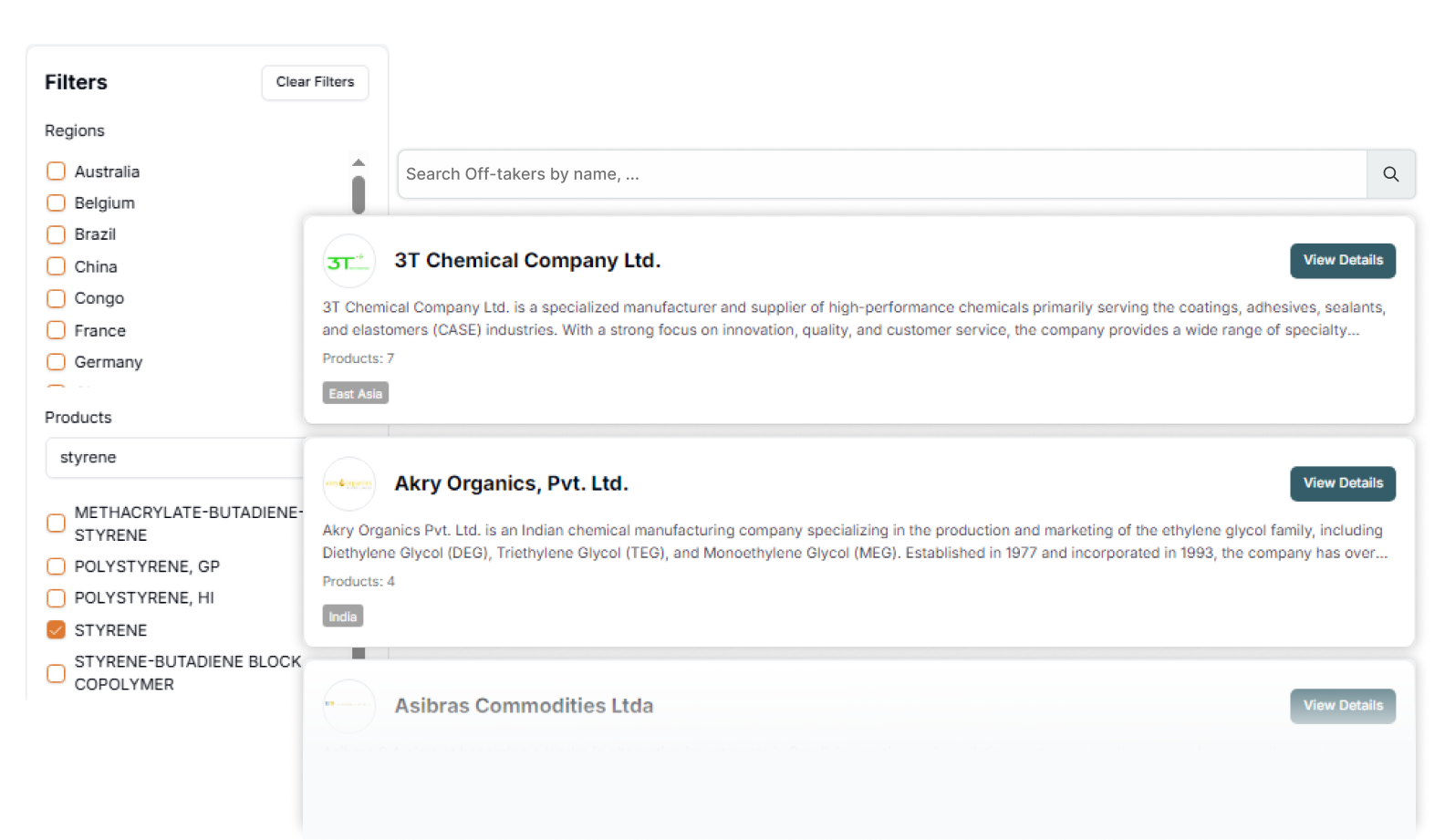
Task: Focus the Search Off-takers input field
Action: [882, 174]
